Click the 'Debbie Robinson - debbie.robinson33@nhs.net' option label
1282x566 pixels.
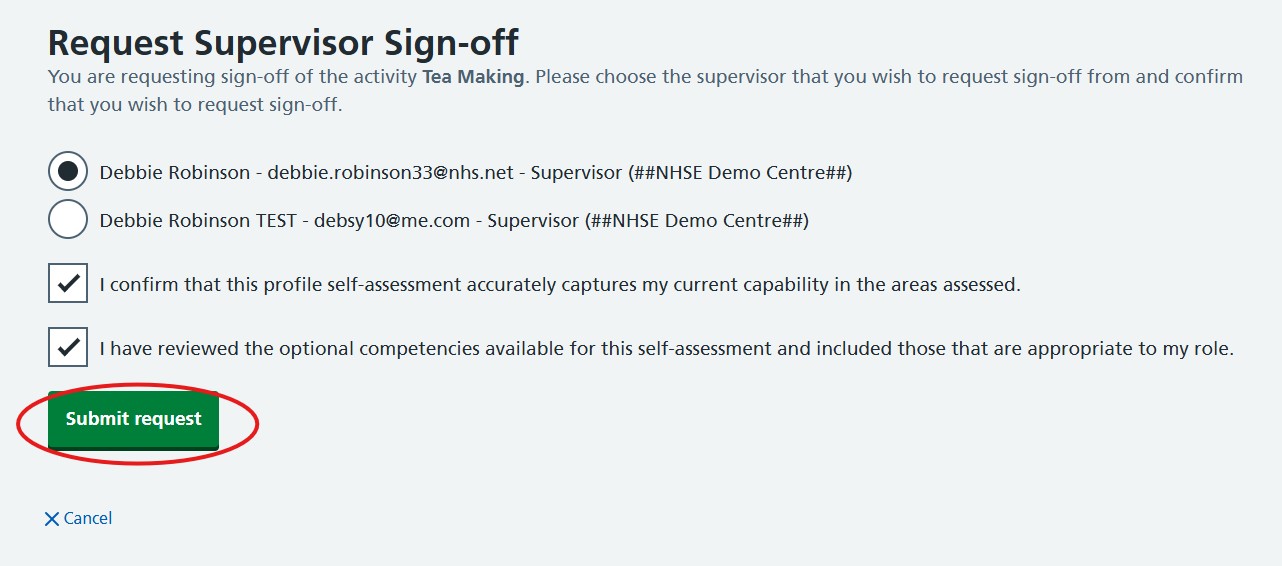475,172
